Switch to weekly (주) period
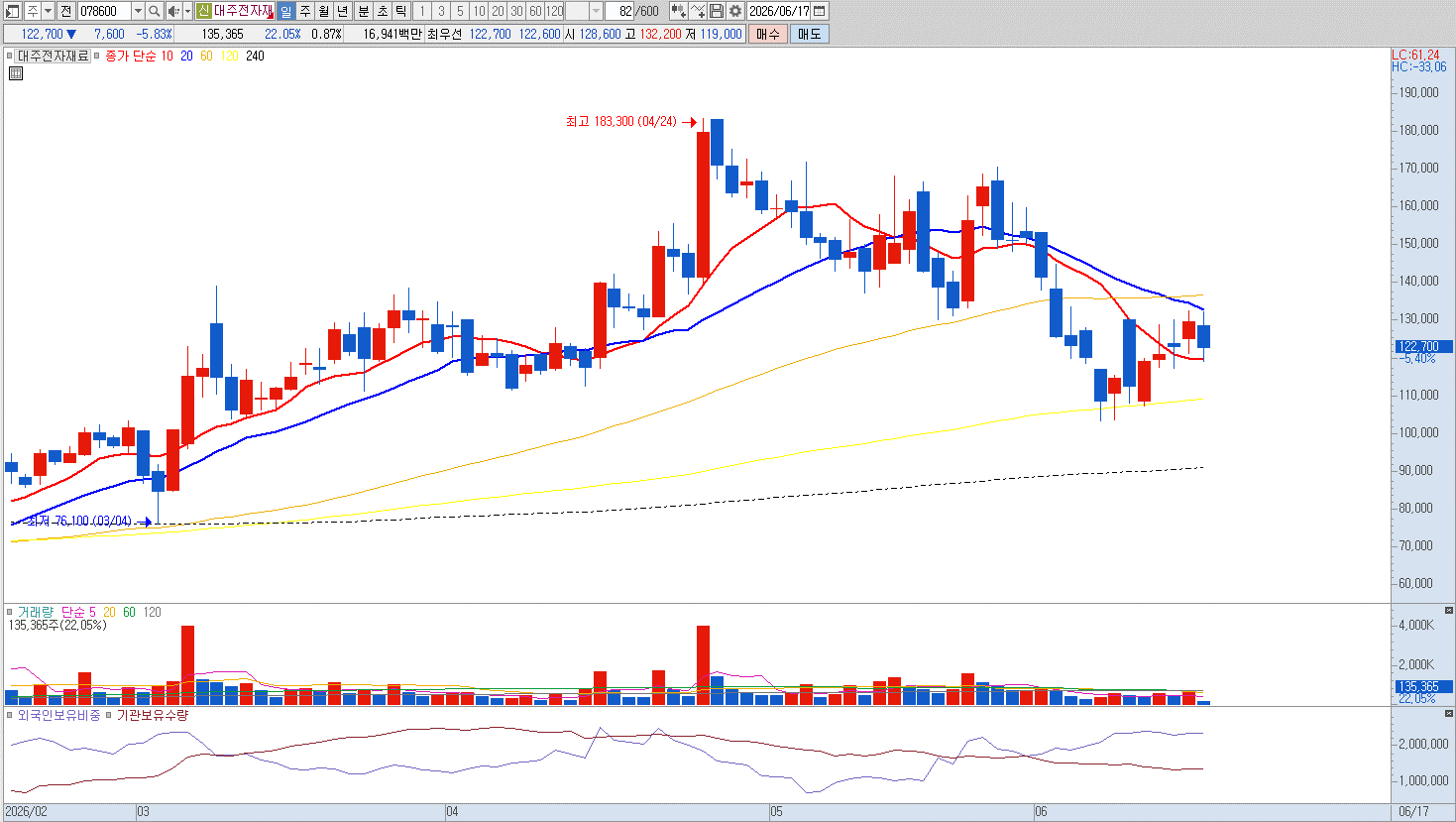This screenshot has height=822, width=1456. click(x=305, y=11)
